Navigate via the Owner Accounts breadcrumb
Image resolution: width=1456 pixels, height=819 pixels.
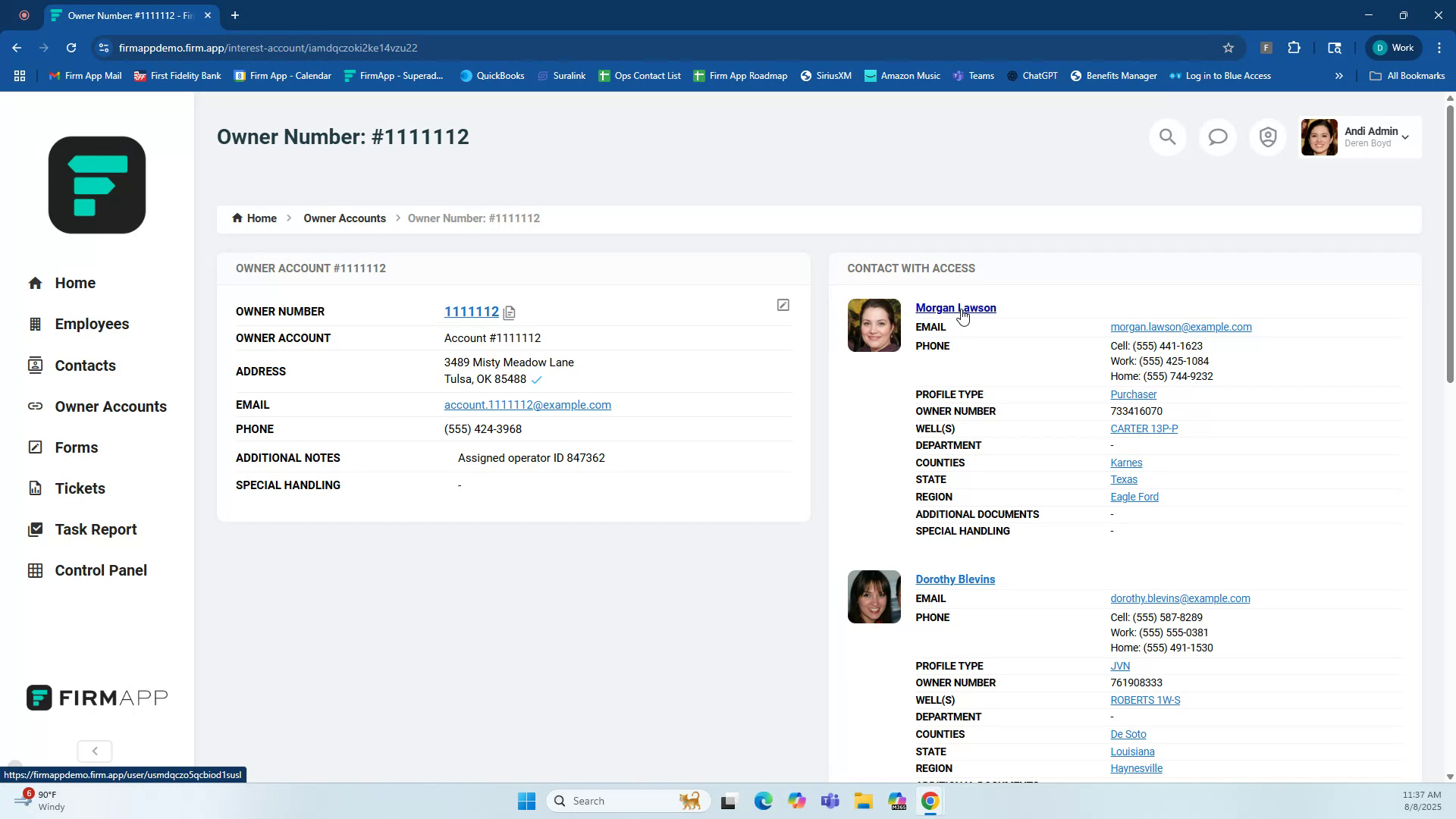pyautogui.click(x=344, y=218)
